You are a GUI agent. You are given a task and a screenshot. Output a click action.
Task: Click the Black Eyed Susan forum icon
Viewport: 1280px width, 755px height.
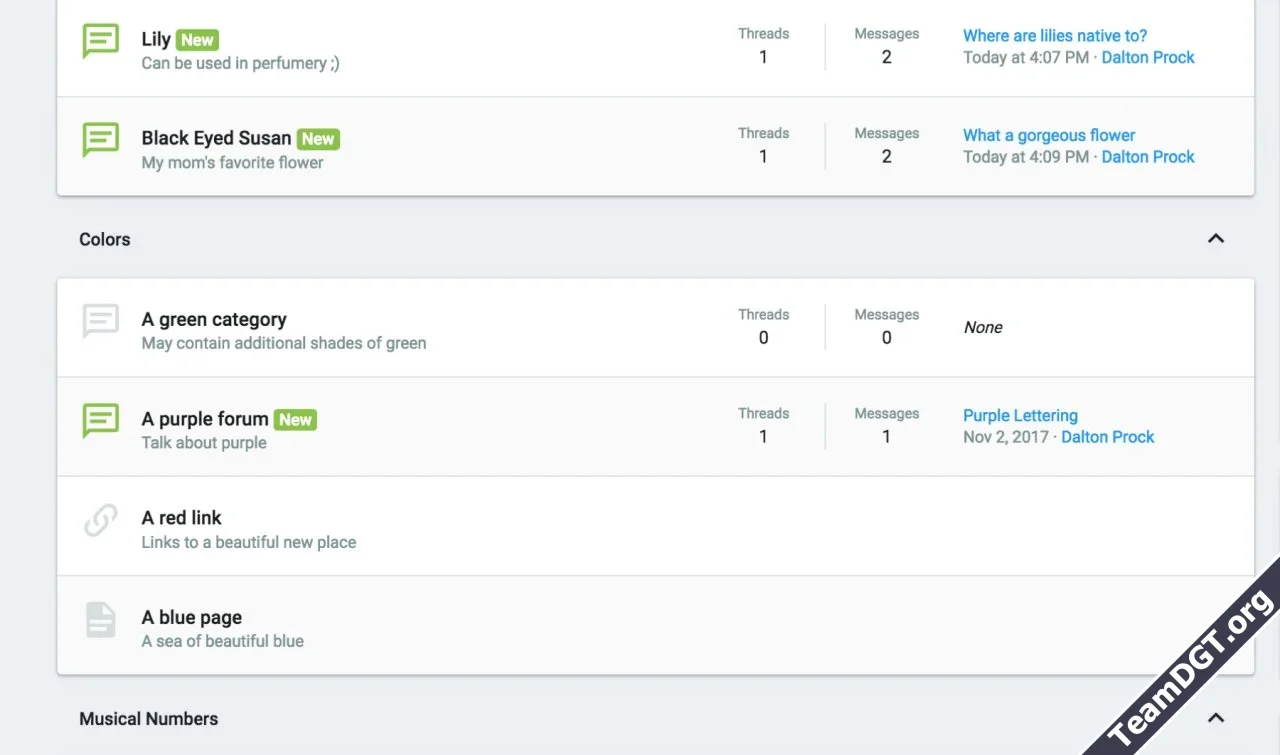pyautogui.click(x=100, y=140)
